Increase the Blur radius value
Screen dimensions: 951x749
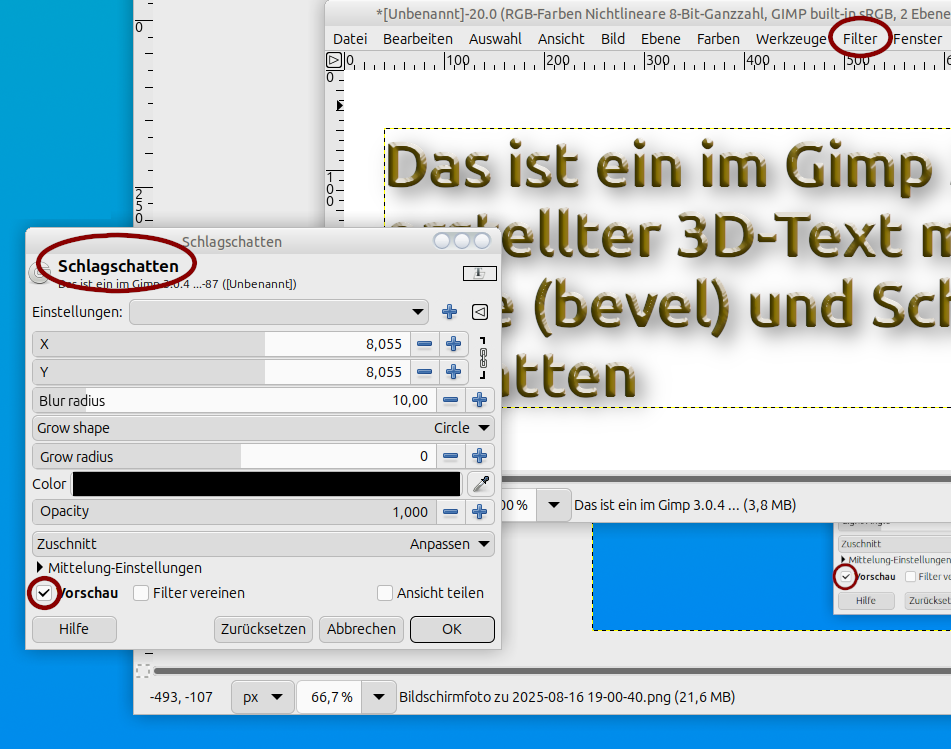pos(480,400)
